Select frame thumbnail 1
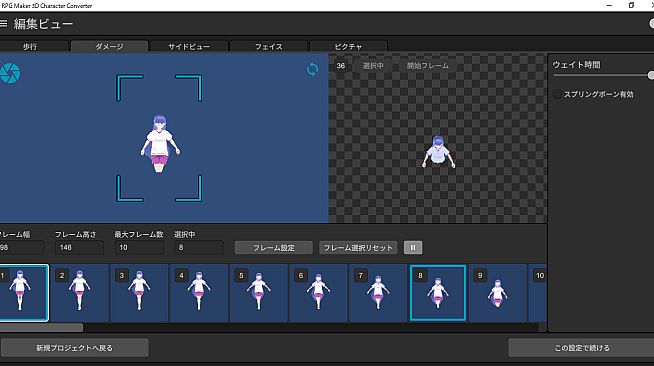The image size is (654, 366). (23, 293)
